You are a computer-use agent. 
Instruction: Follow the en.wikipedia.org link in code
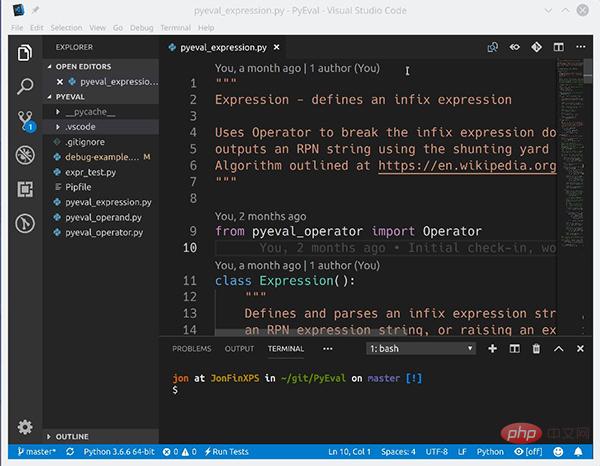467,166
